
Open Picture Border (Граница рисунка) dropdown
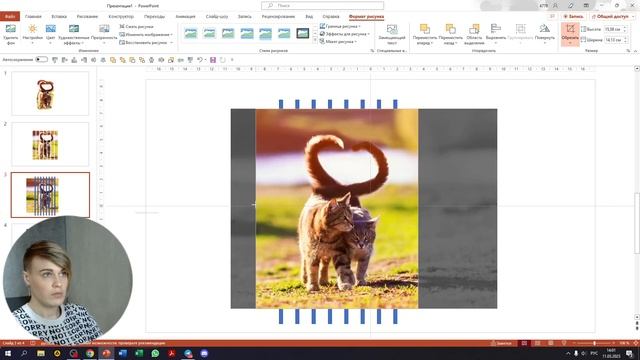pos(340,26)
